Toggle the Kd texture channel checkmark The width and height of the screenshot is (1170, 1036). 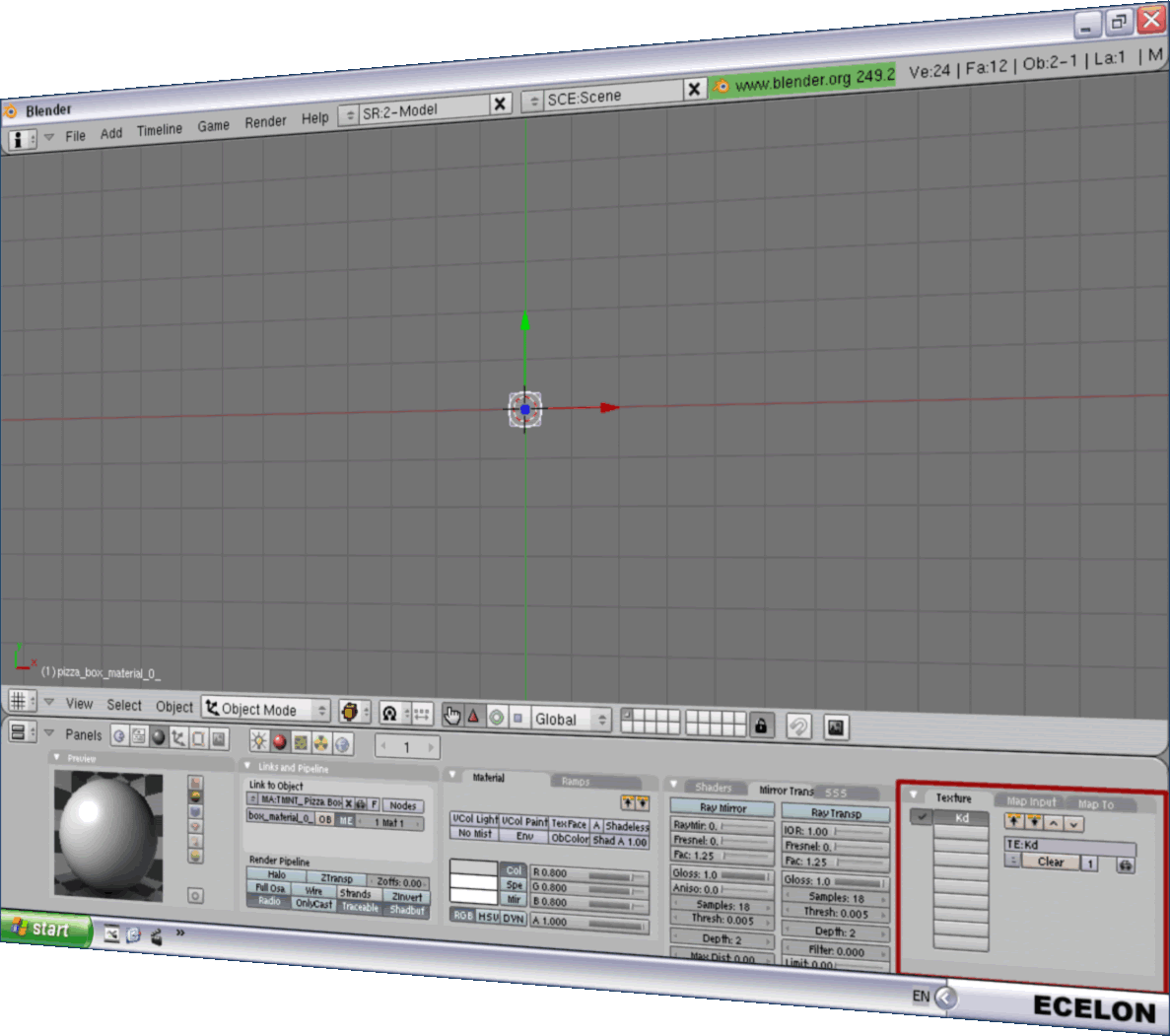(922, 816)
